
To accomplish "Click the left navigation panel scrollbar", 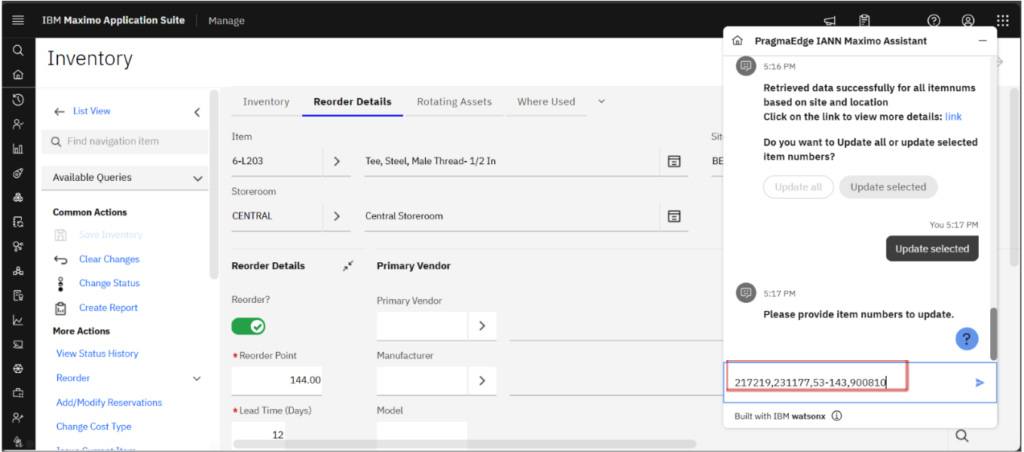I will (x=214, y=185).
